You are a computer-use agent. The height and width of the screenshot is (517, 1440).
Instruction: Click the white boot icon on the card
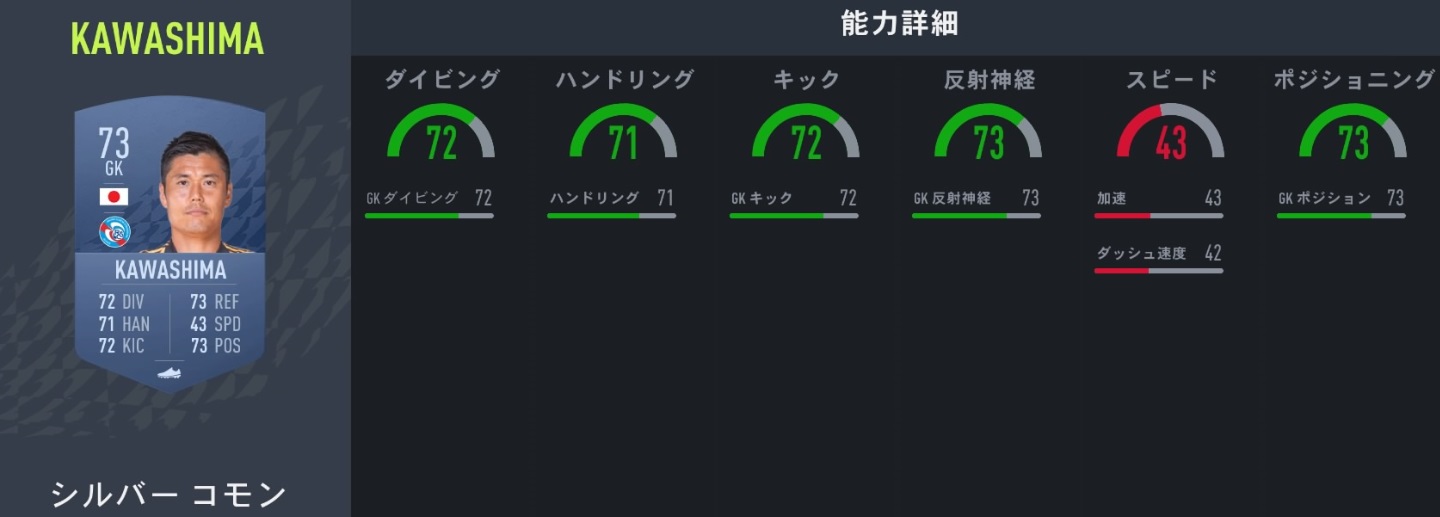tap(169, 374)
